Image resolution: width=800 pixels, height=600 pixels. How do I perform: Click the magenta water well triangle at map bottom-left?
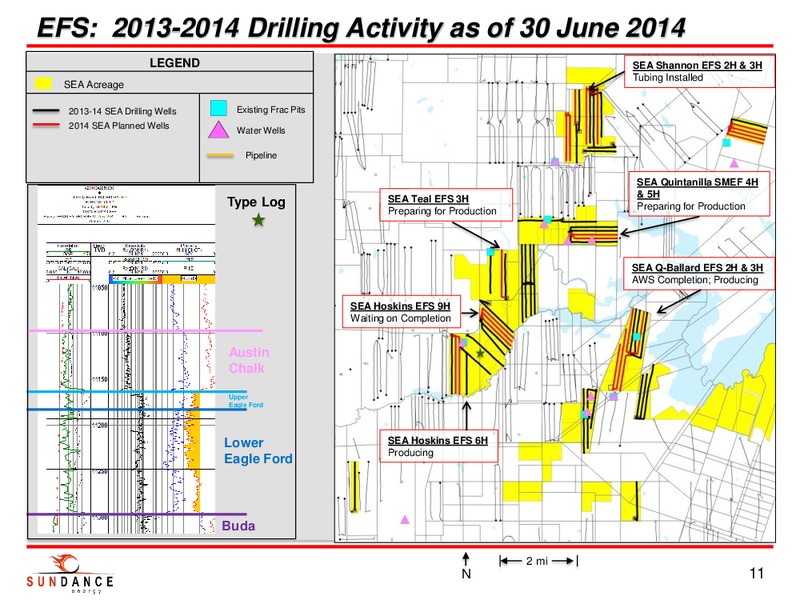pyautogui.click(x=405, y=519)
